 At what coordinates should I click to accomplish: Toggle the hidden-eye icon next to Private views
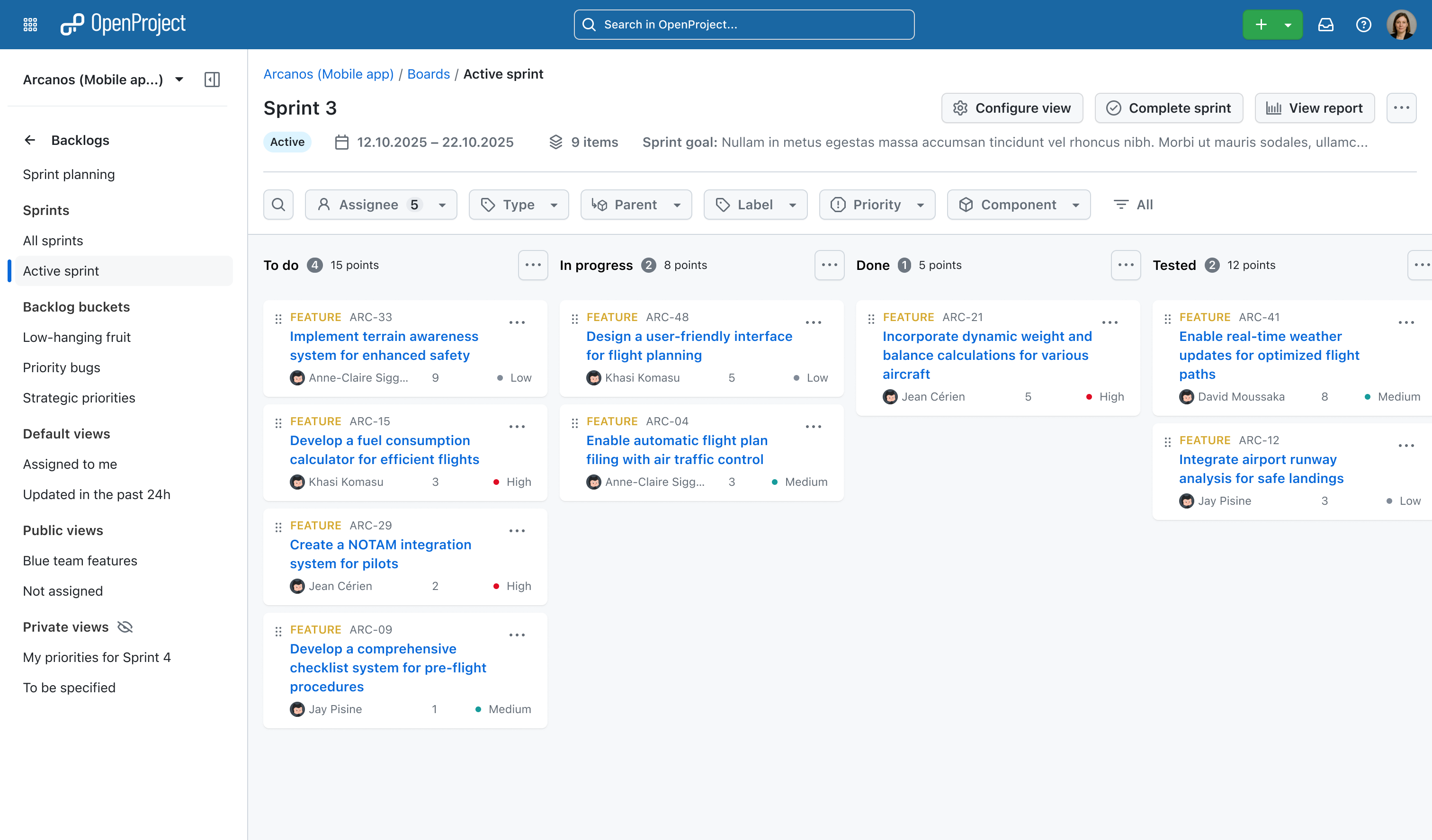(x=125, y=626)
